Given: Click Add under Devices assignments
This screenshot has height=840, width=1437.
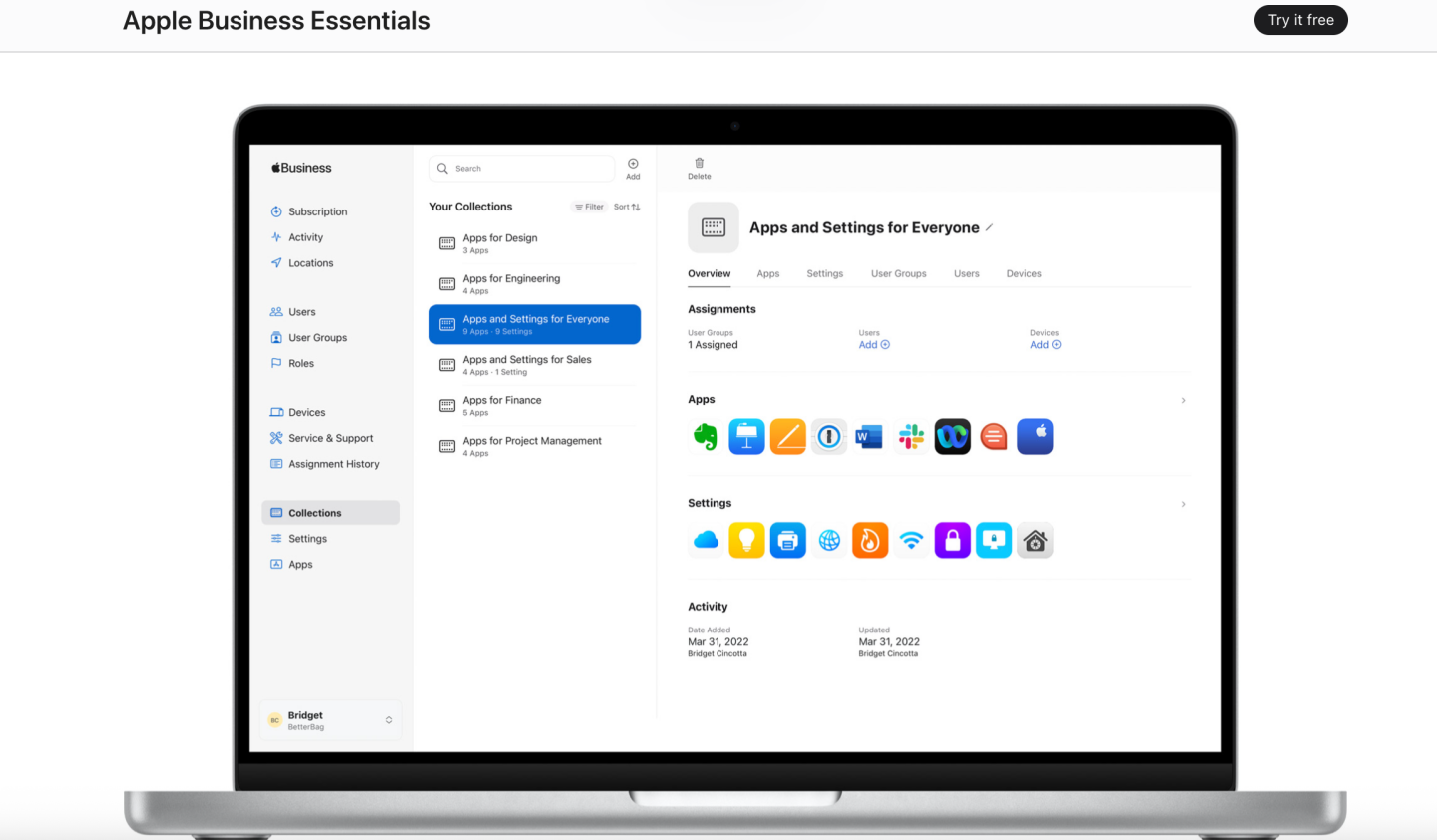Looking at the screenshot, I should click(1046, 345).
